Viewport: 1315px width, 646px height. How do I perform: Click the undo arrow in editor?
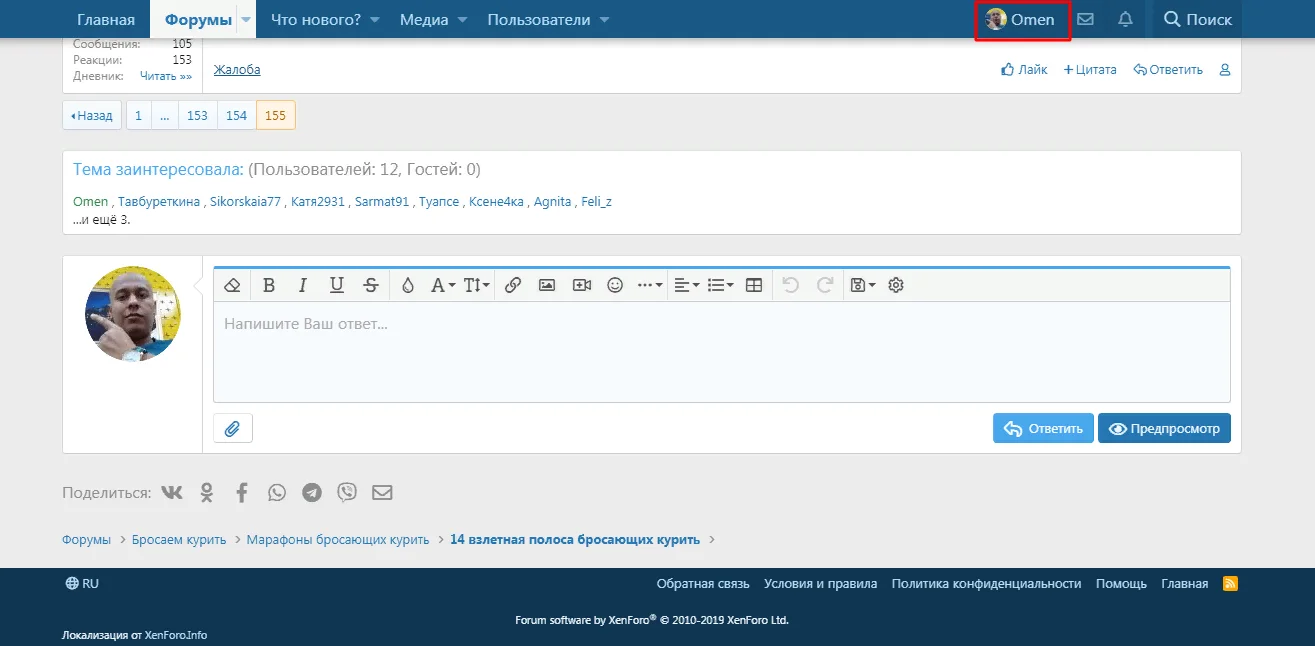791,285
